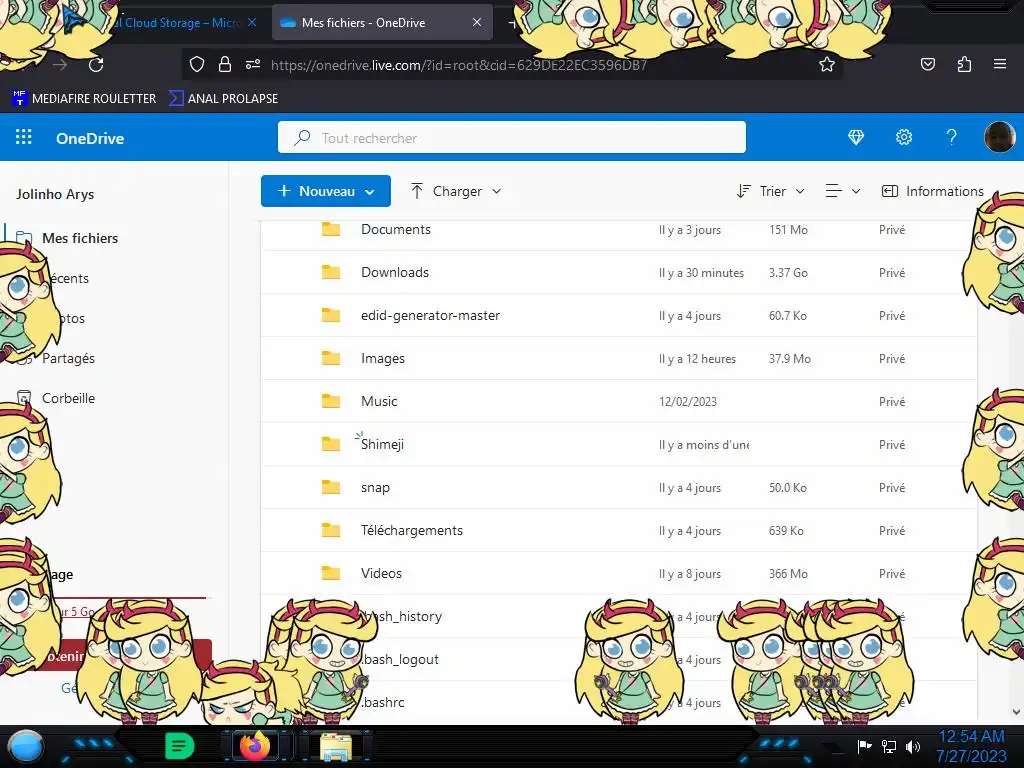Open the Pocket save icon
This screenshot has width=1024, height=768.
point(927,64)
